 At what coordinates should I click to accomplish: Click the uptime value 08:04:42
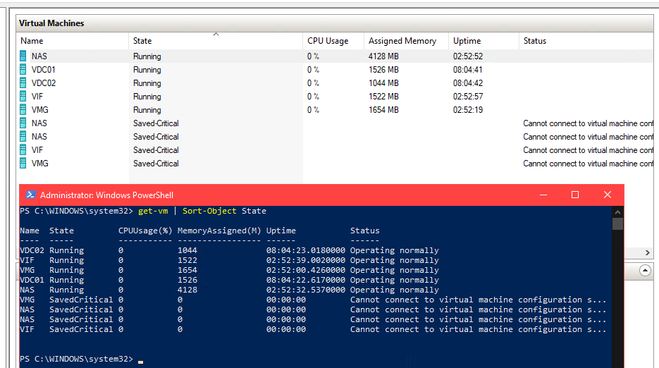[x=468, y=83]
